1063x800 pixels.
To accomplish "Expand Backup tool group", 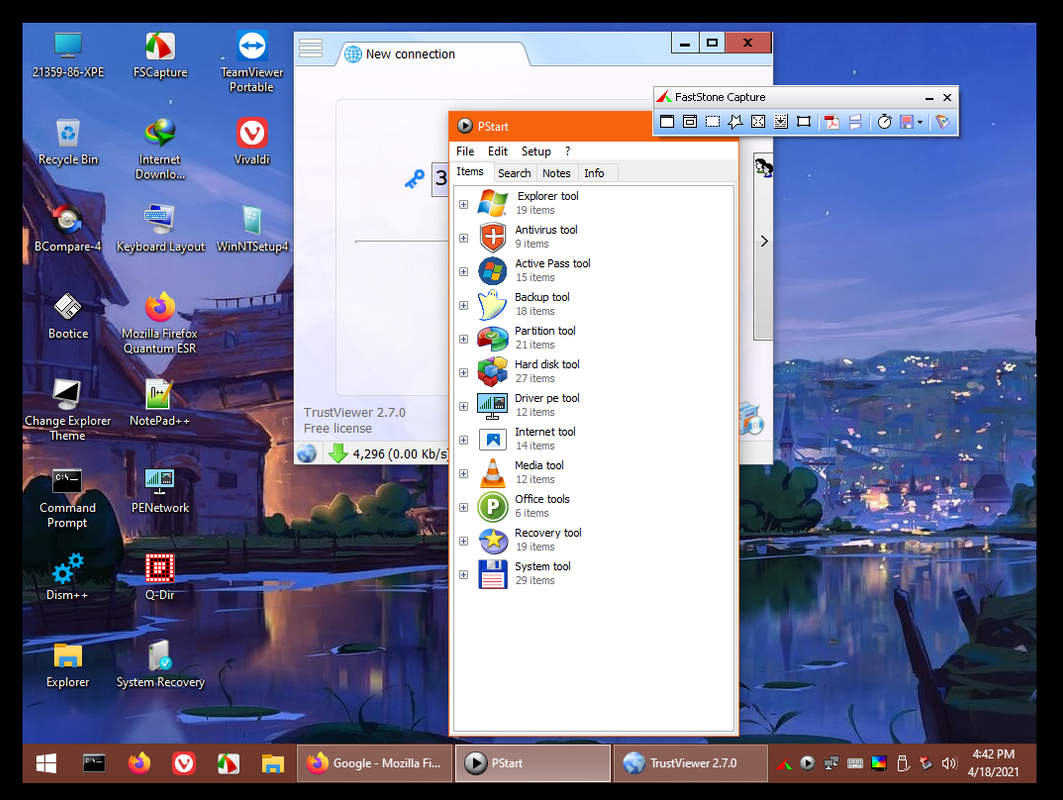I will 464,305.
